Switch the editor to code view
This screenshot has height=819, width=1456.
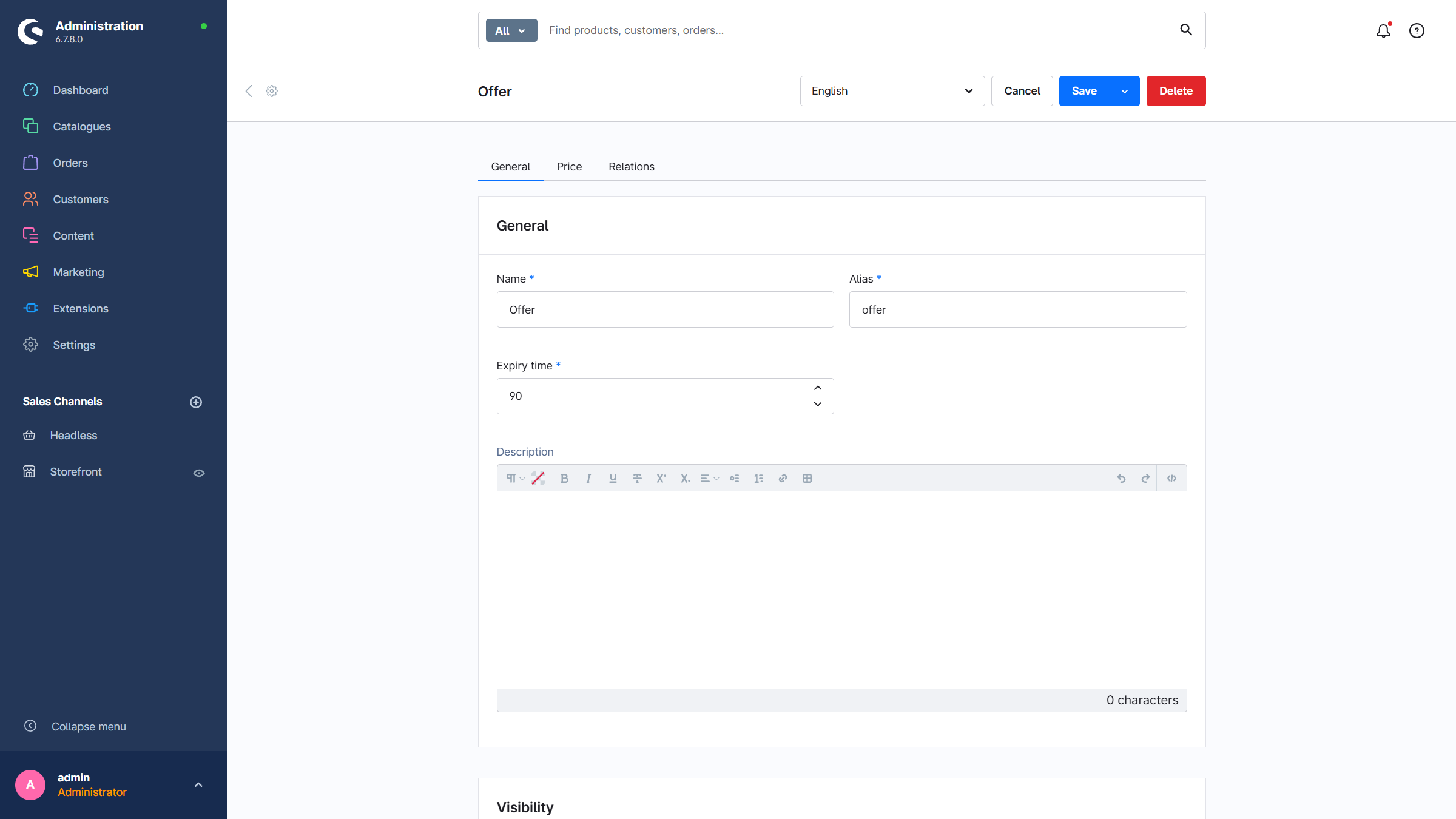1171,479
